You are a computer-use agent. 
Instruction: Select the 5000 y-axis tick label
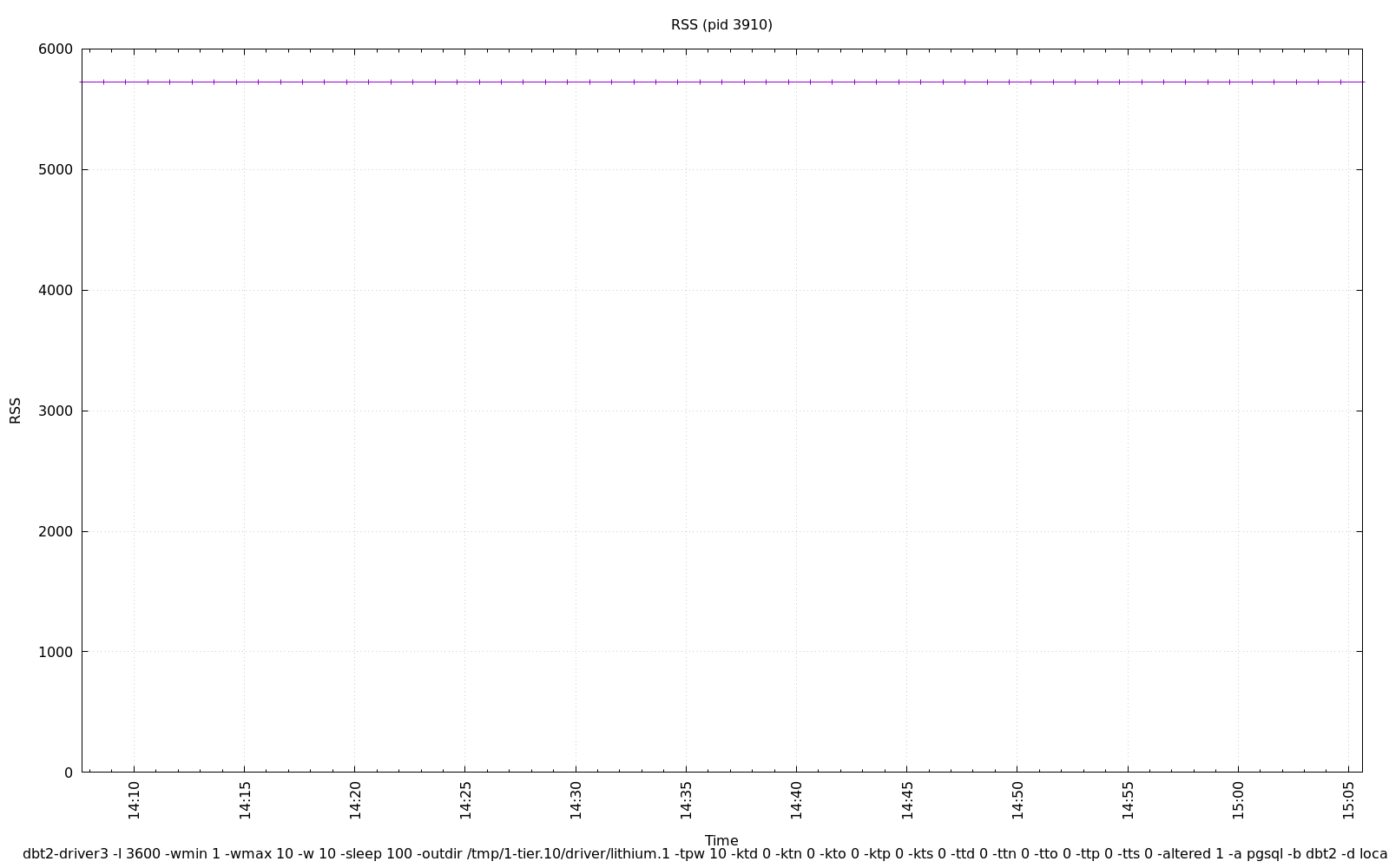56,170
